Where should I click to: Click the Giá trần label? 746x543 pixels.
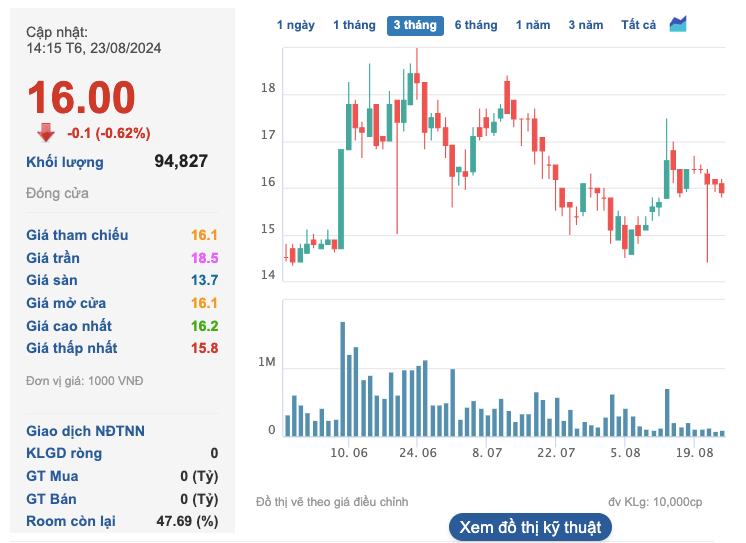53,258
